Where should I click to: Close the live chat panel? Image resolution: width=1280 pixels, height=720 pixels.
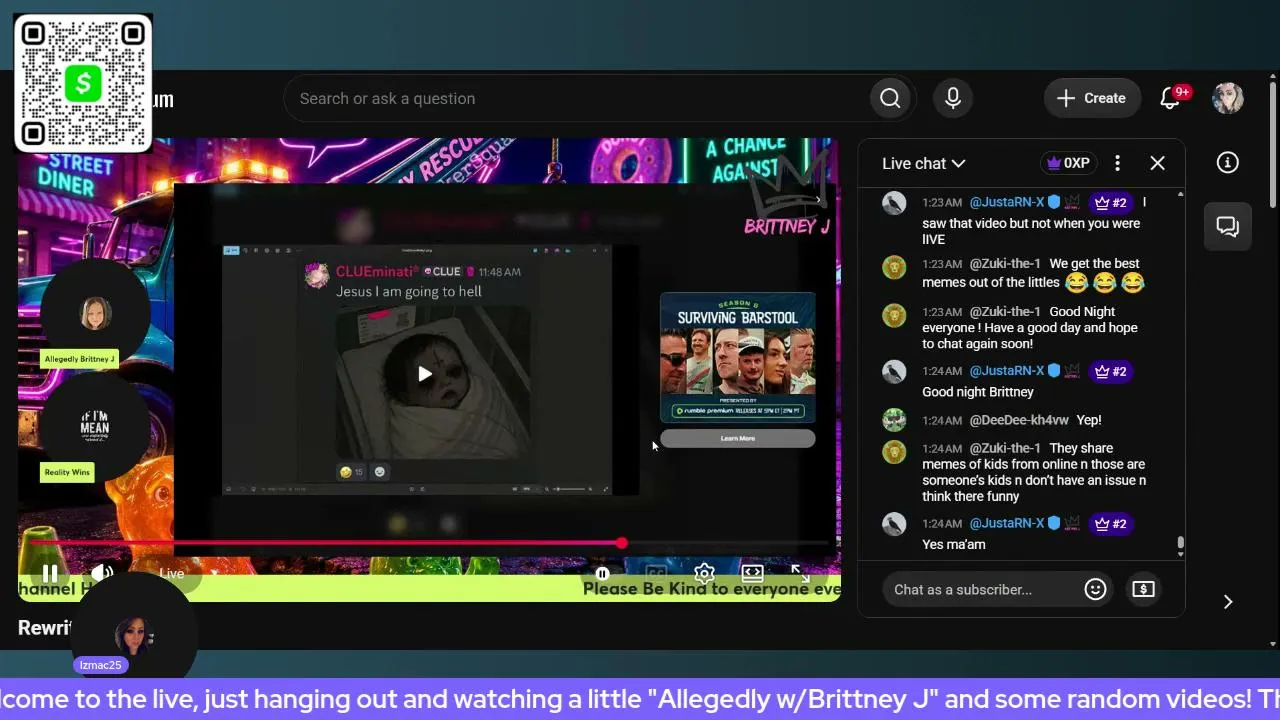coord(1157,163)
